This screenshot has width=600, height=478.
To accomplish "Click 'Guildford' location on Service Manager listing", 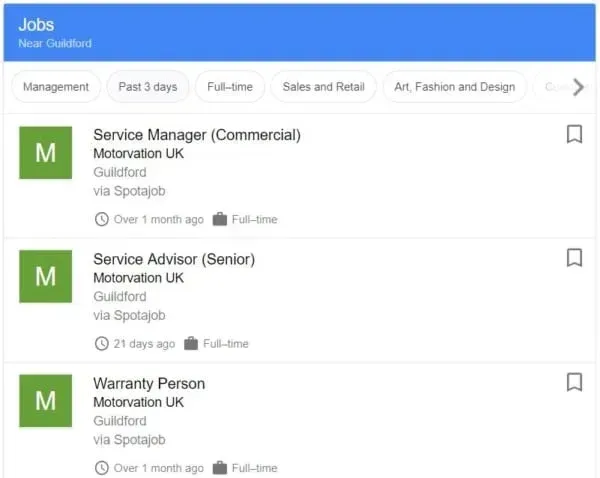I will click(x=120, y=172).
